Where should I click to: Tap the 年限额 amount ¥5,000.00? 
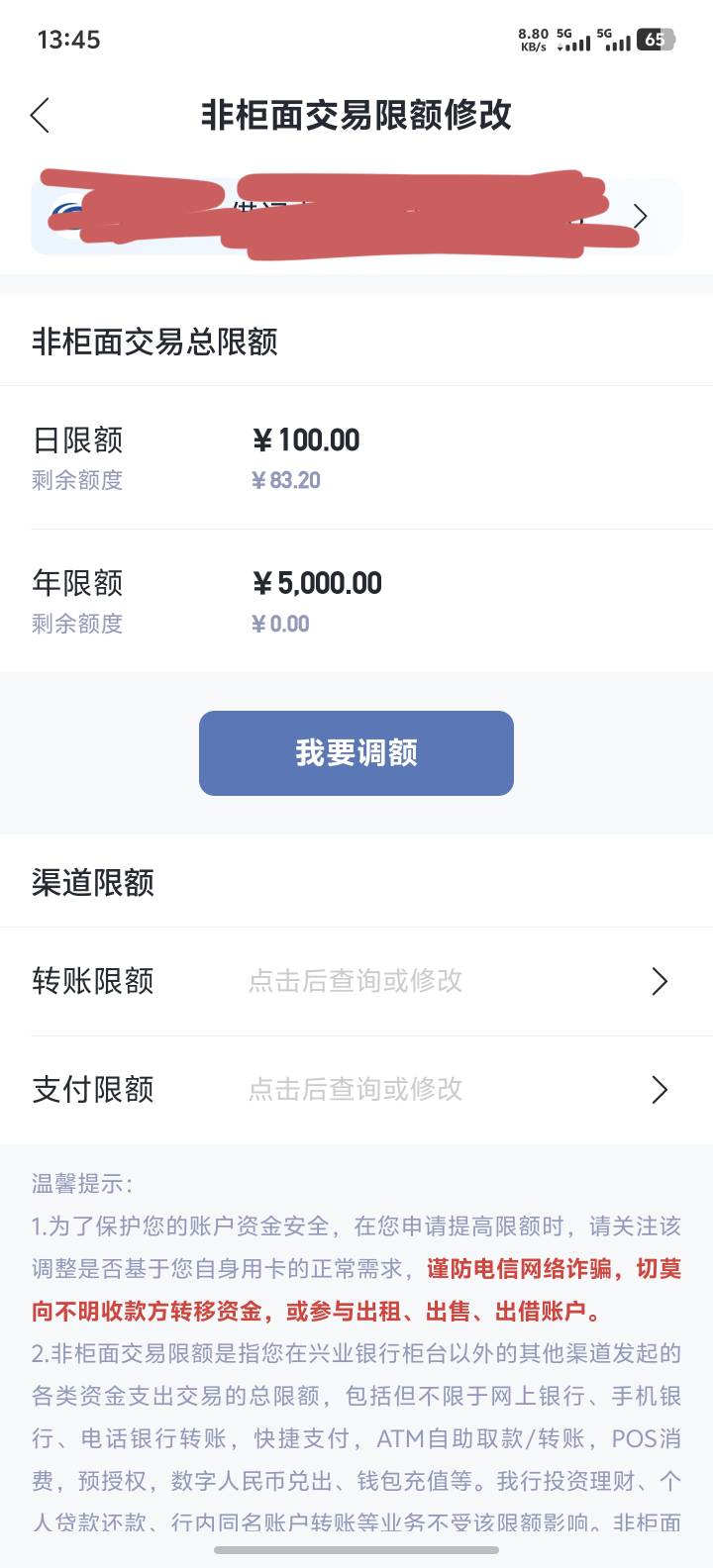point(318,583)
